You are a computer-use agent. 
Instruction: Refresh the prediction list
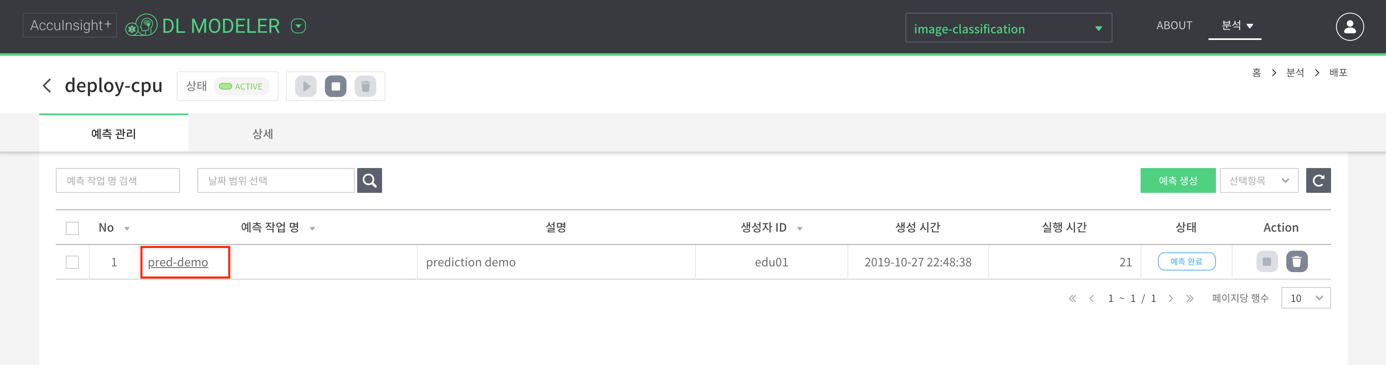tap(1318, 180)
